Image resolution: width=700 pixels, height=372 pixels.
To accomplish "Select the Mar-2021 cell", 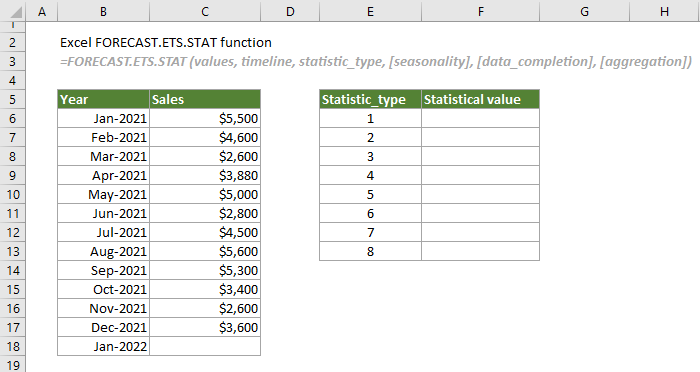I will click(104, 156).
